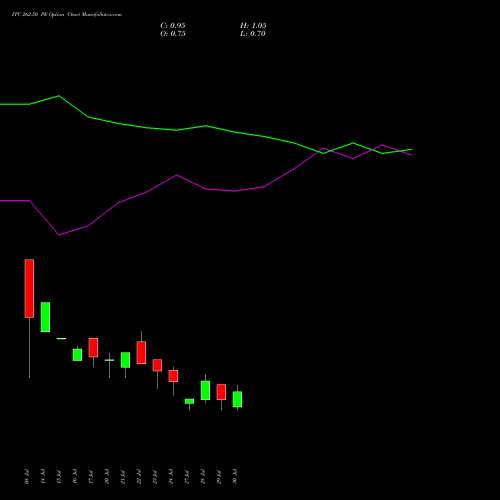Click the green indicator line
The image size is (500, 500).
coord(205,126)
